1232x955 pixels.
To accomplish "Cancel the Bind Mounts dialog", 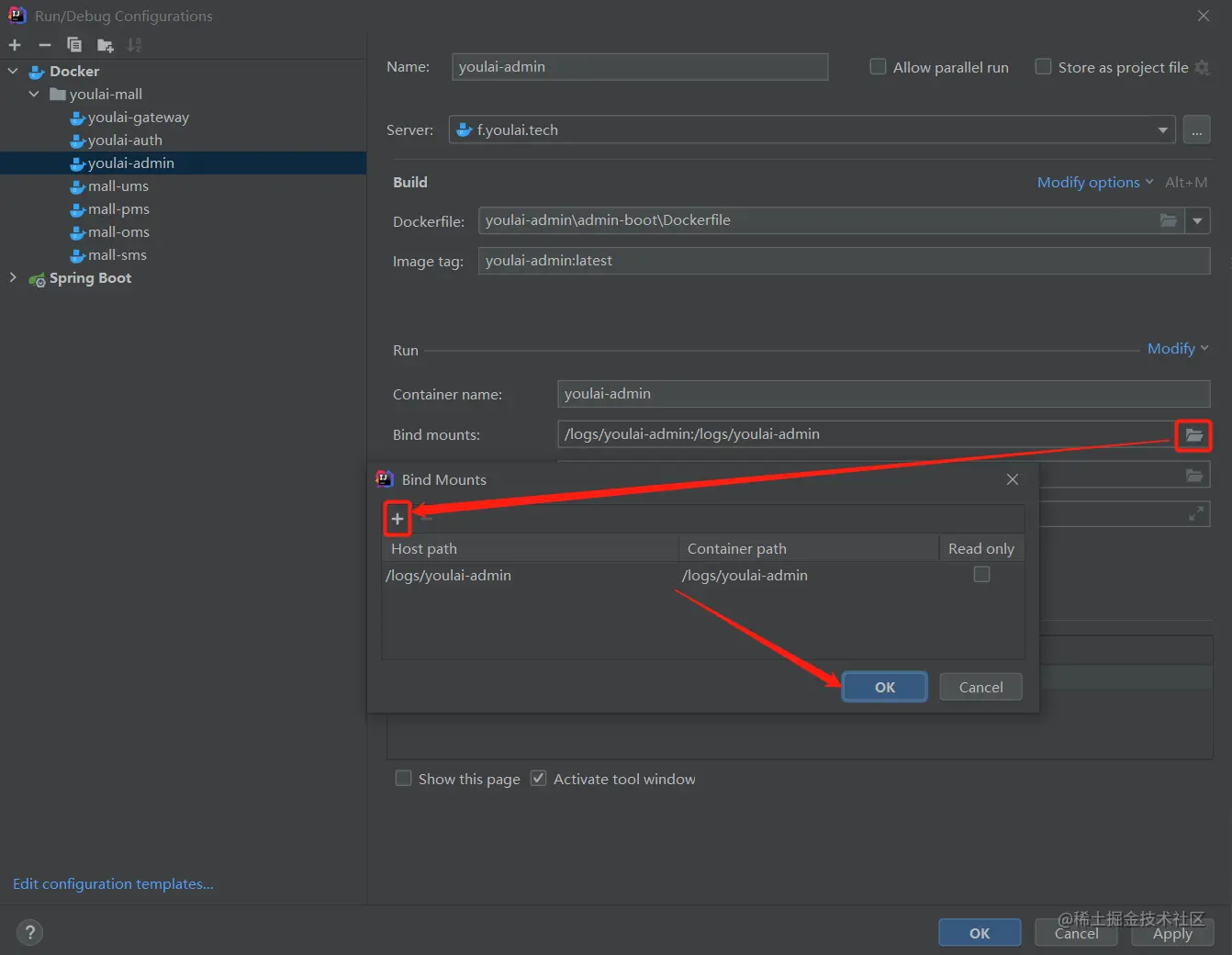I will point(980,687).
